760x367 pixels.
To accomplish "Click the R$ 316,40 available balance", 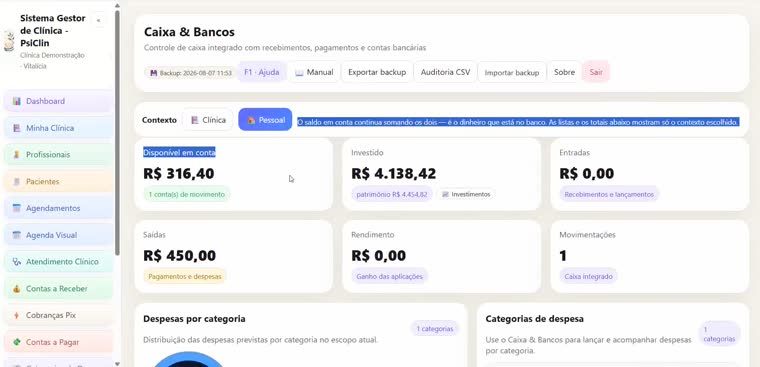I will click(179, 174).
